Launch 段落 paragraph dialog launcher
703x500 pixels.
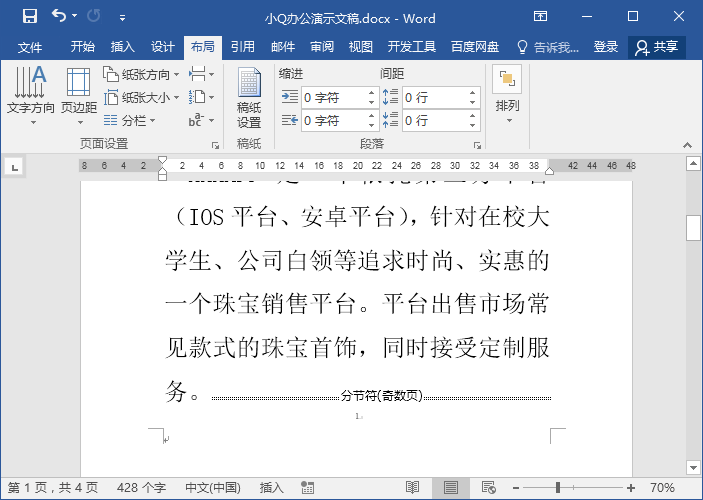[477, 145]
